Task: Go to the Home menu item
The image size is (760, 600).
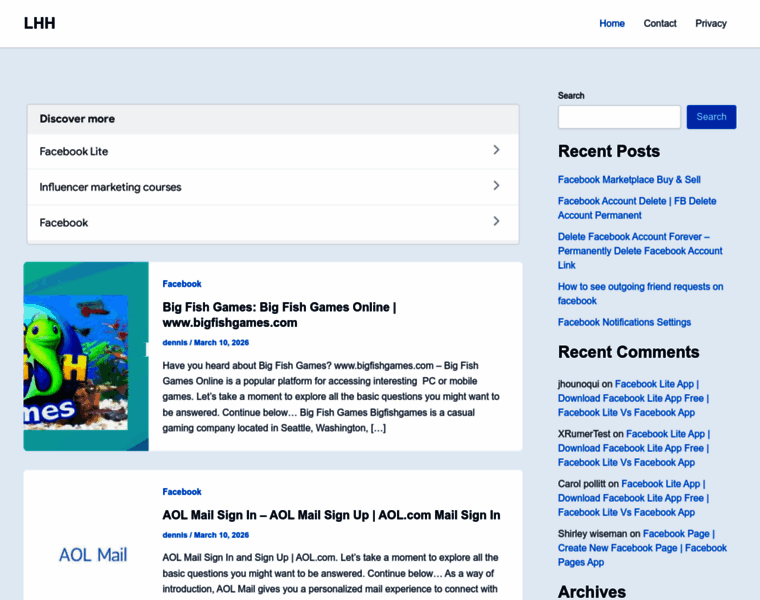Action: tap(612, 23)
